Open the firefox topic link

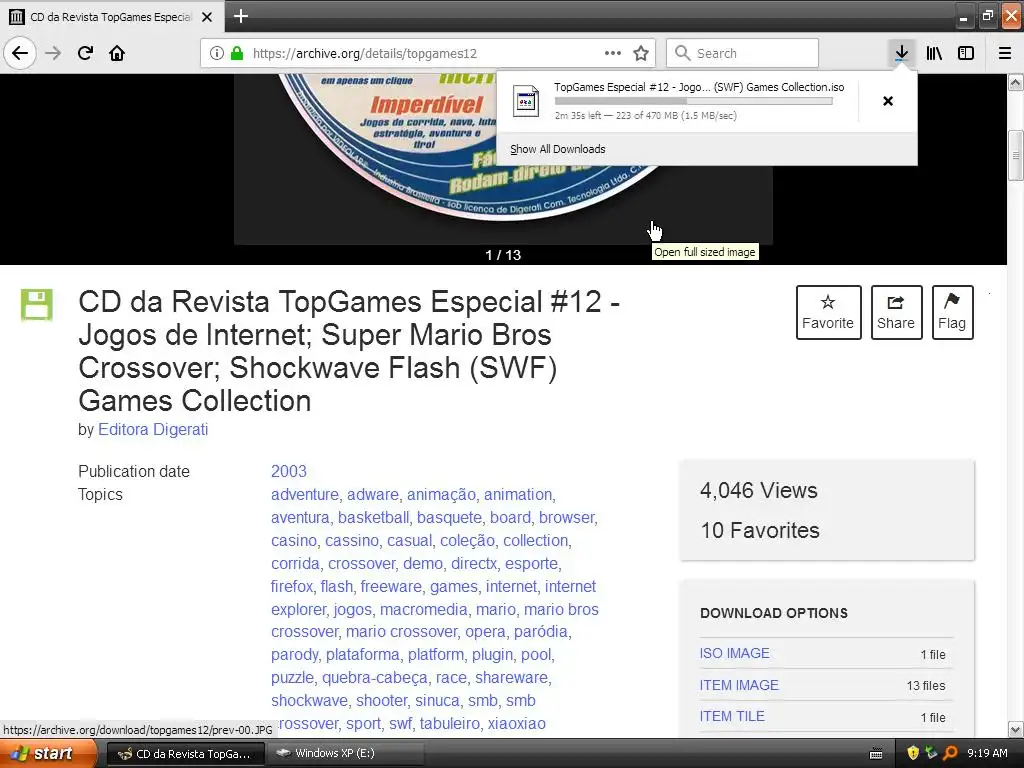291,586
